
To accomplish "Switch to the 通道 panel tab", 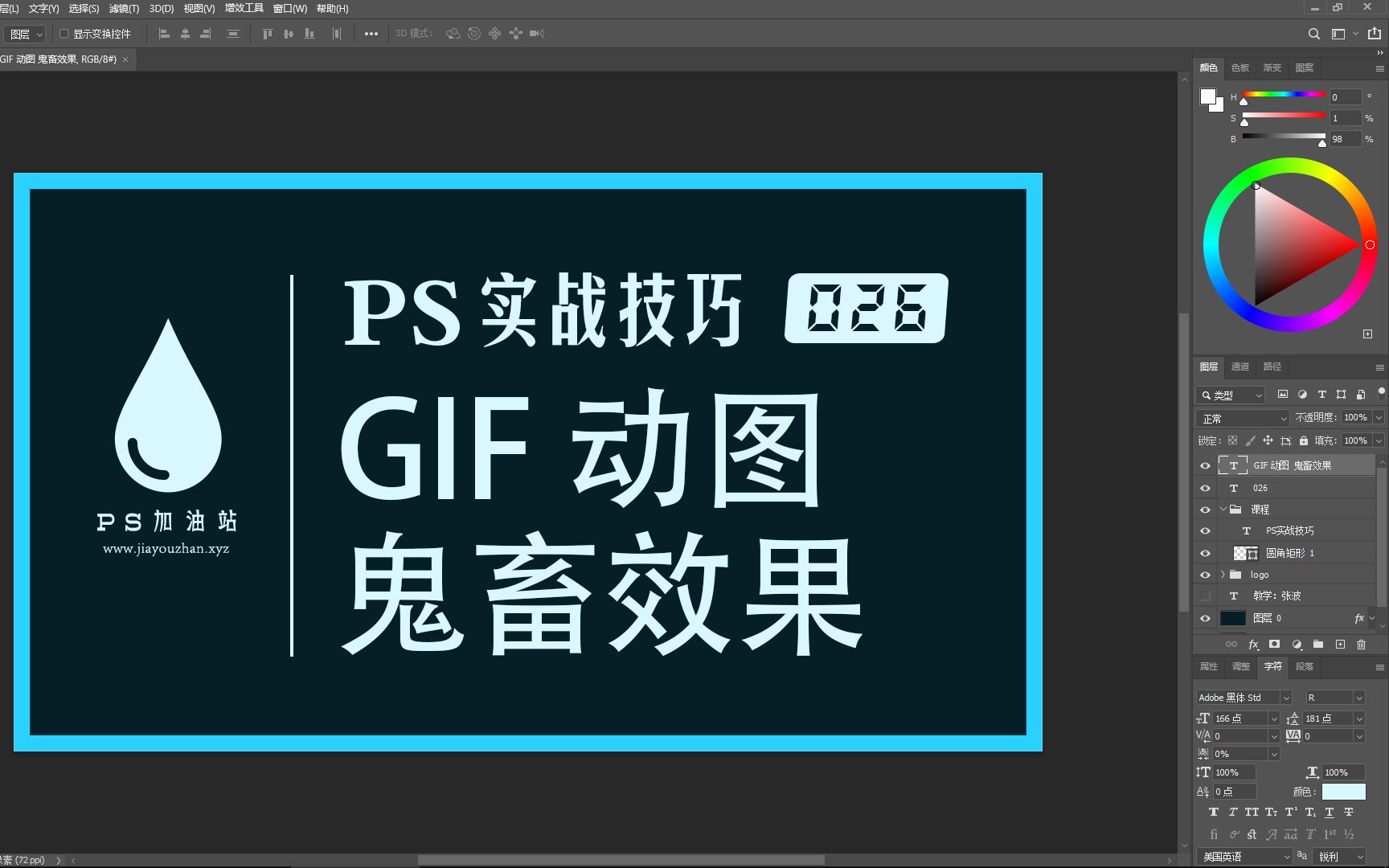I will (1239, 366).
